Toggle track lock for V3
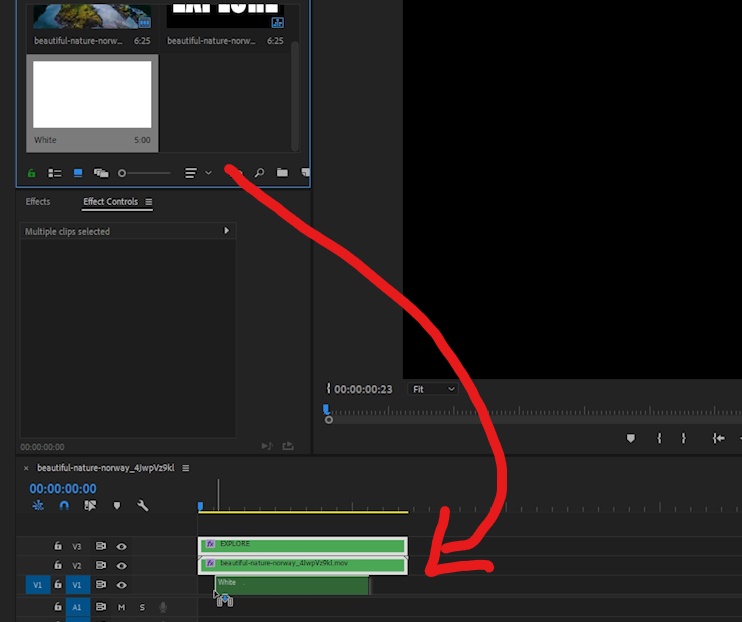The image size is (742, 622). pyautogui.click(x=58, y=546)
